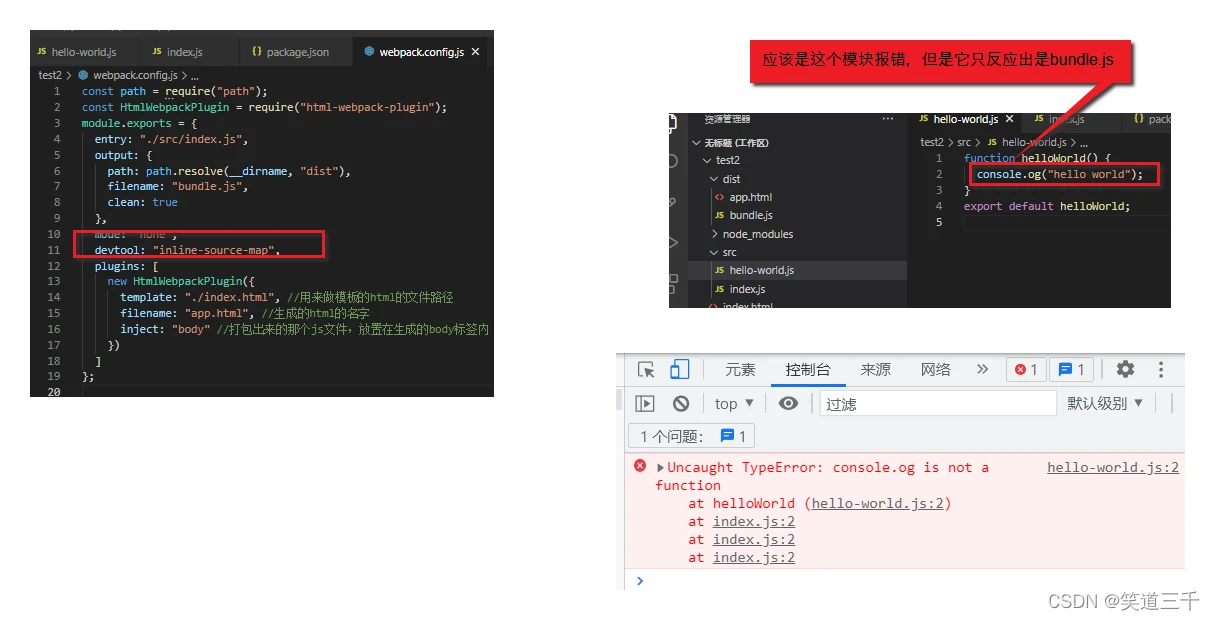
Task: Collapse the test2 folder in explorer
Action: click(721, 160)
